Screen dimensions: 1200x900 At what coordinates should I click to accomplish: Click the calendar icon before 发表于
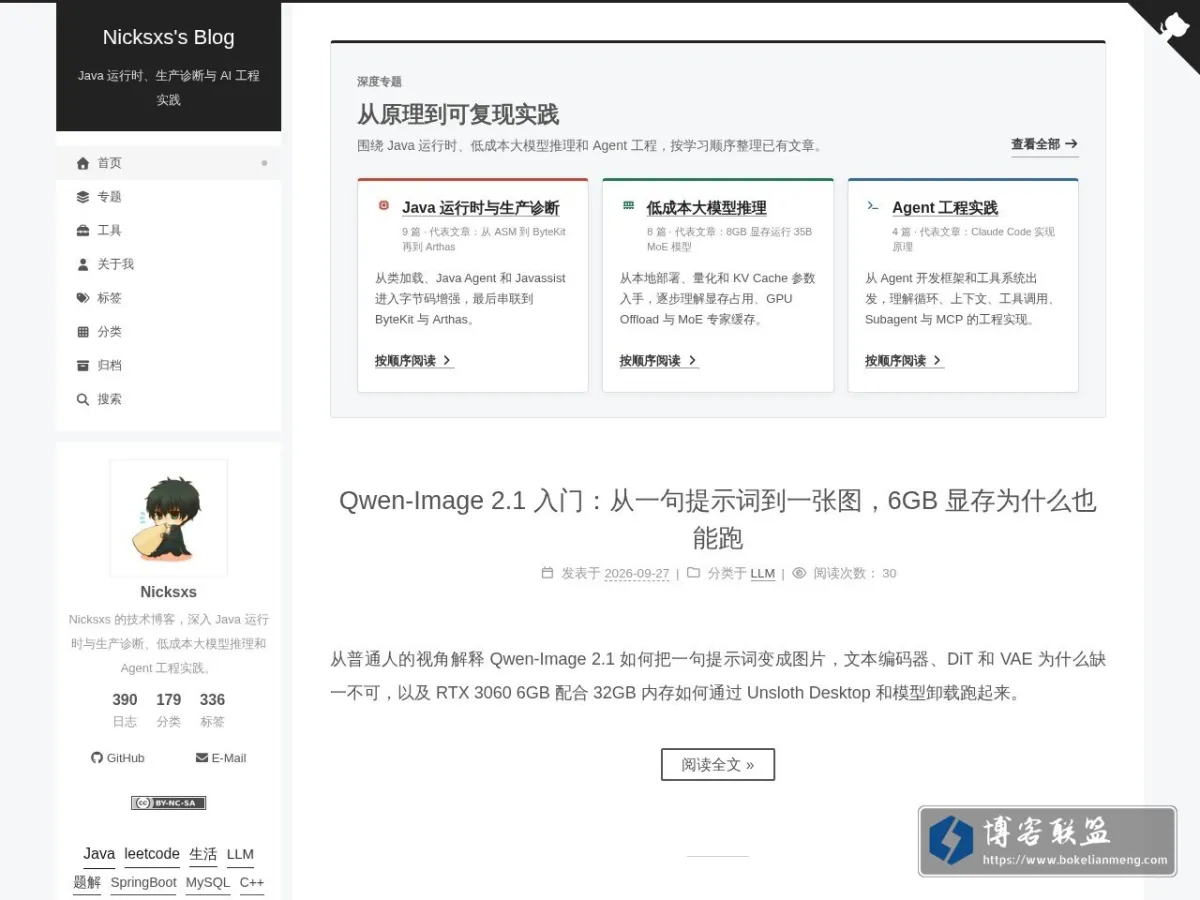coord(547,573)
